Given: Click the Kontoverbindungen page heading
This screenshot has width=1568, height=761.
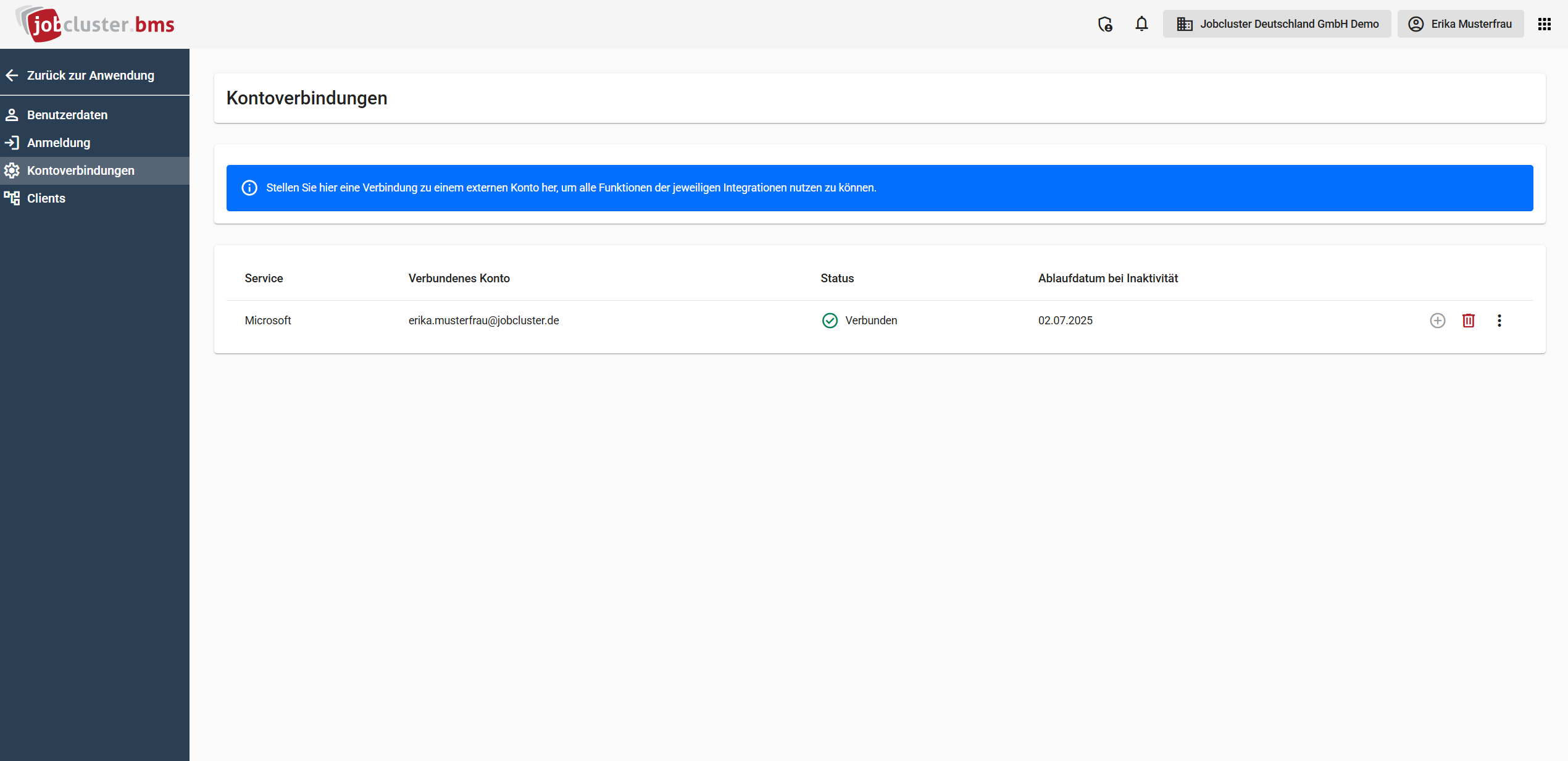Looking at the screenshot, I should 307,98.
